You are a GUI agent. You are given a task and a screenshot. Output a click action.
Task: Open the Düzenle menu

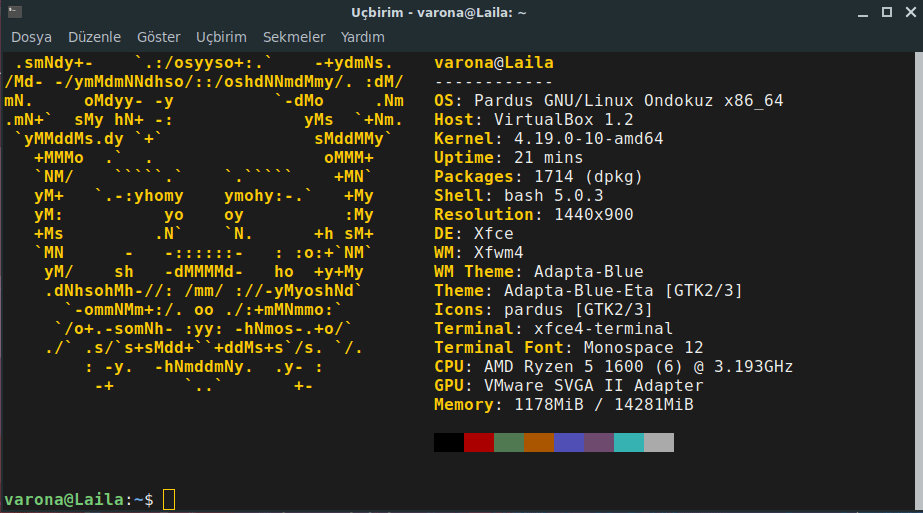pos(94,37)
